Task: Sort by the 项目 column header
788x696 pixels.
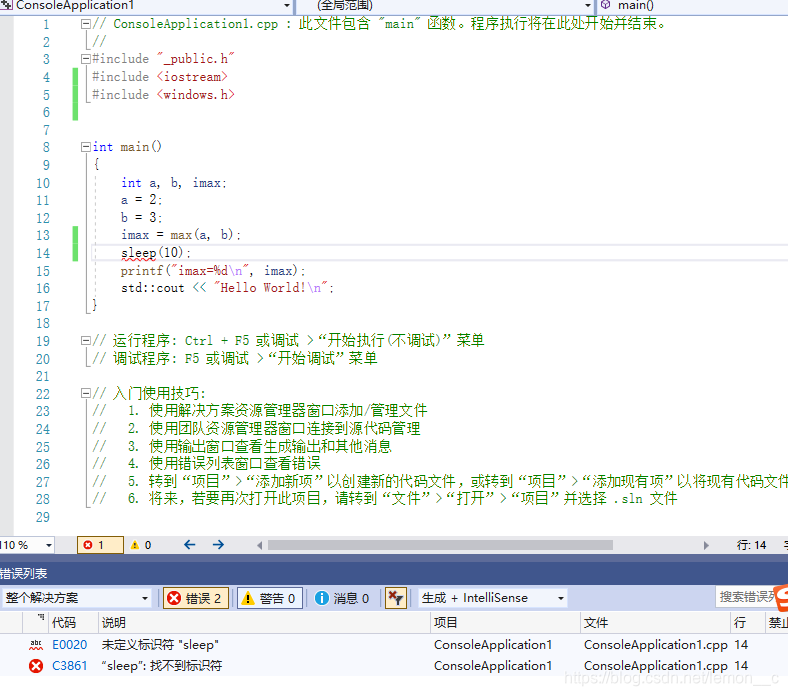Action: pos(446,623)
